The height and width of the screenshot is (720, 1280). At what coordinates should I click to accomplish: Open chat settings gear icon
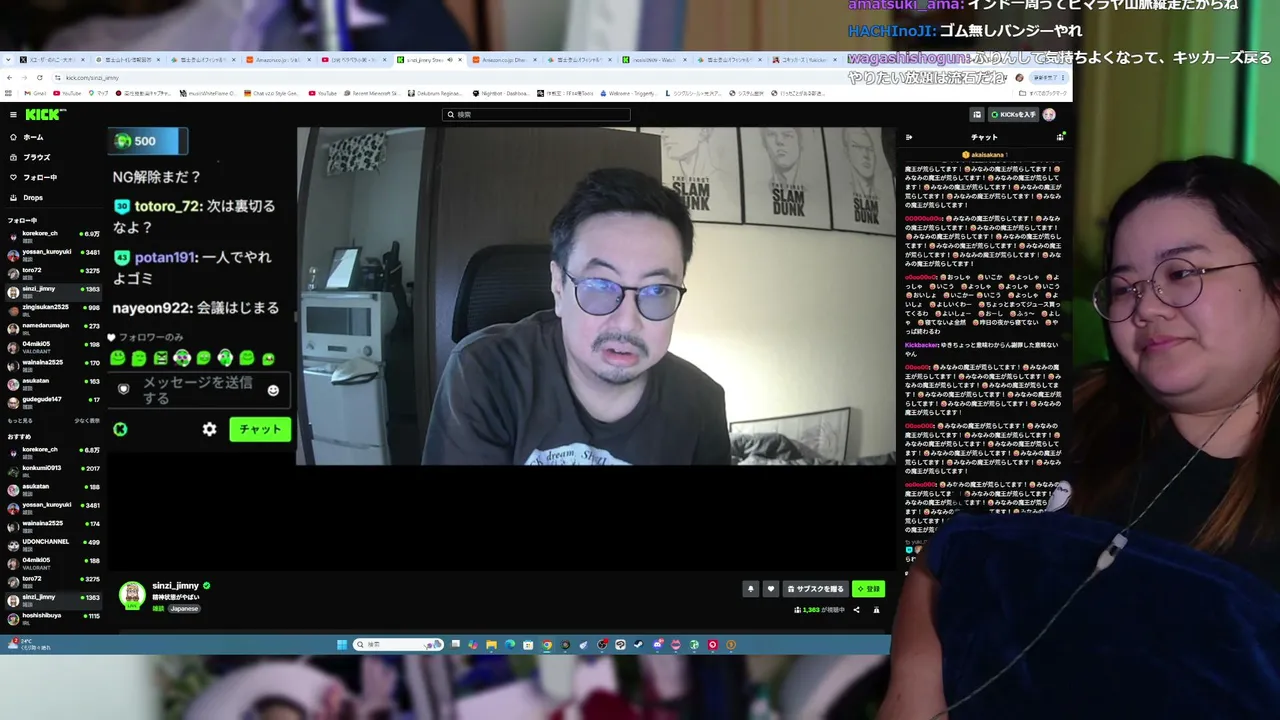(x=209, y=429)
